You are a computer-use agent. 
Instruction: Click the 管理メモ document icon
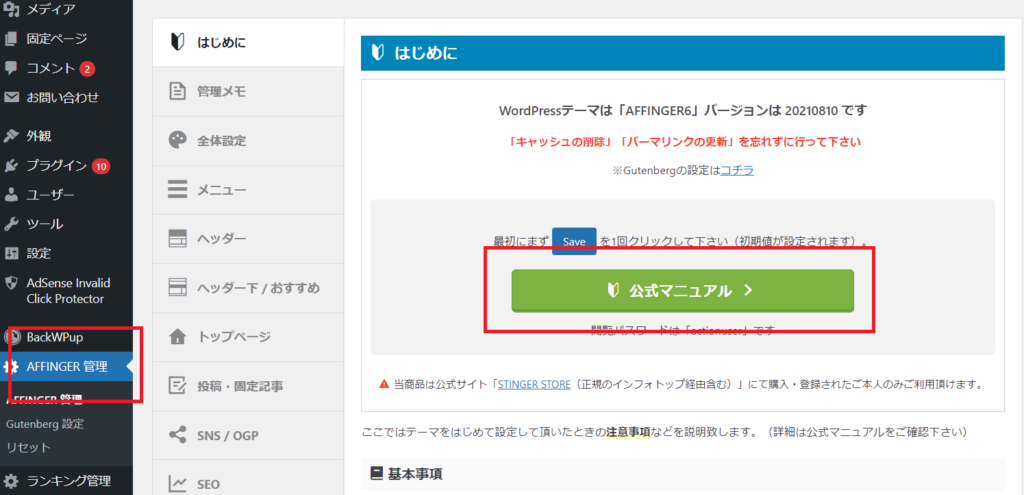[x=177, y=91]
